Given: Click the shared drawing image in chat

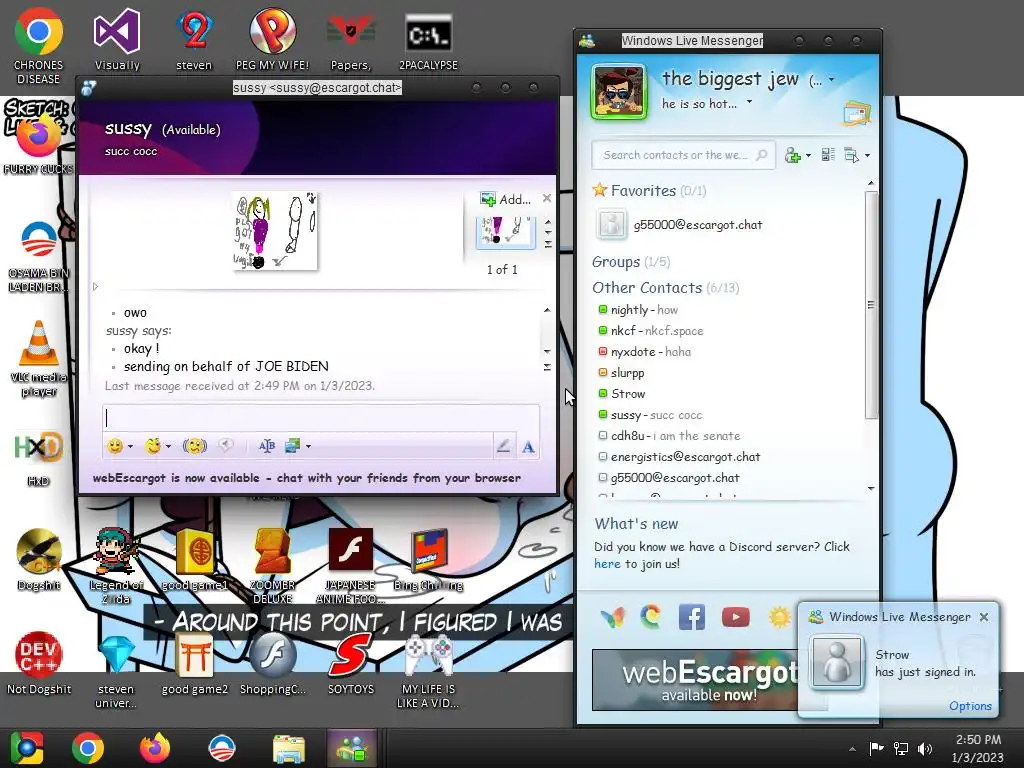Looking at the screenshot, I should pyautogui.click(x=275, y=231).
